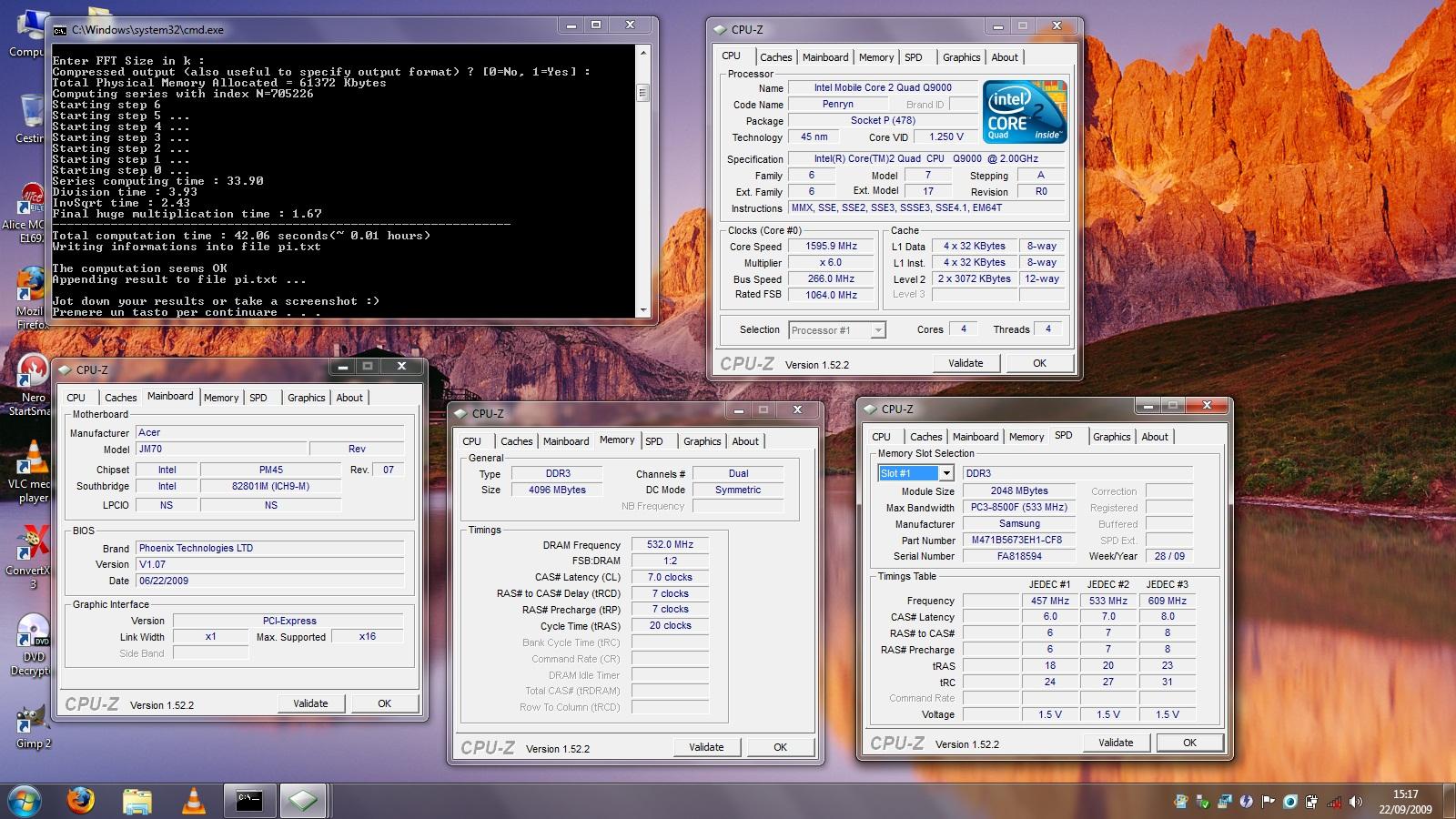The width and height of the screenshot is (1456, 819).
Task: Open the Windows Start menu orb
Action: (x=23, y=801)
